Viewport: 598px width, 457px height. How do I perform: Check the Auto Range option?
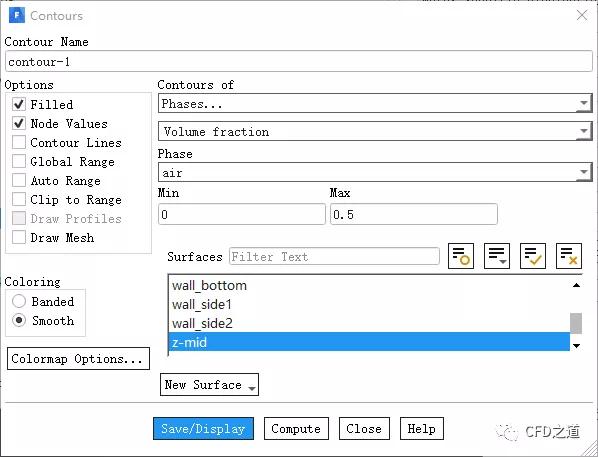(x=19, y=180)
